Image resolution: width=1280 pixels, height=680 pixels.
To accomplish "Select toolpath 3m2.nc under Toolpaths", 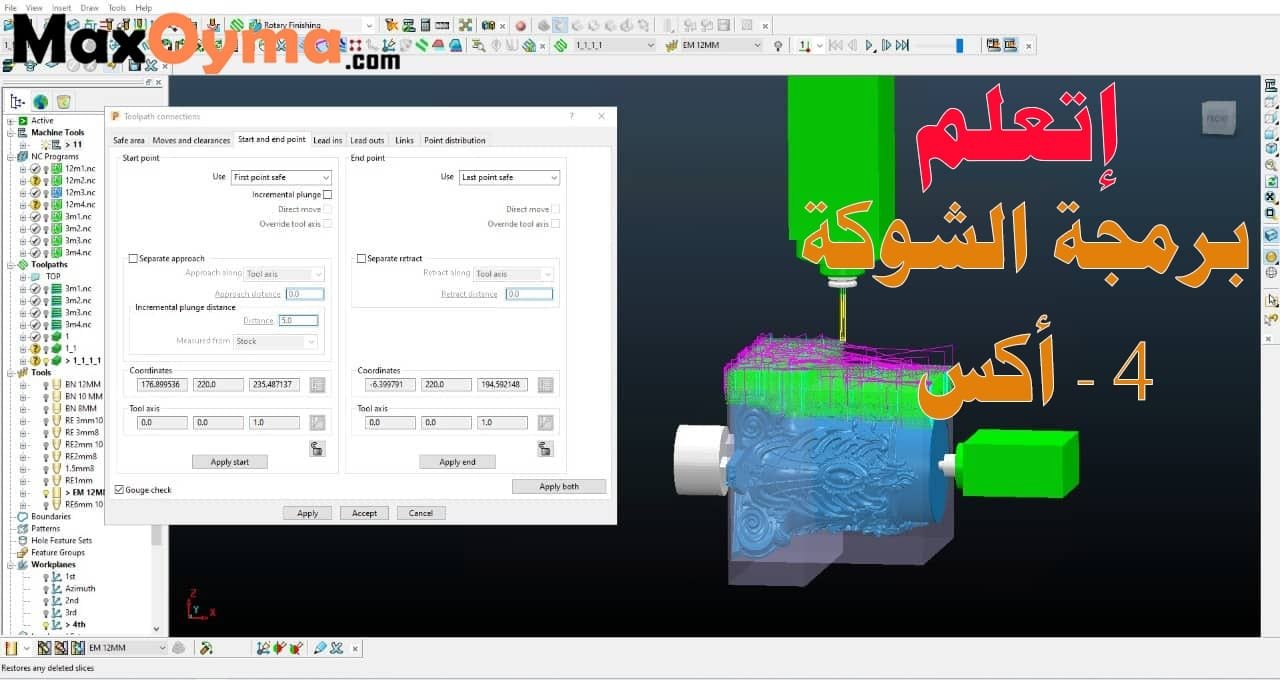I will (78, 300).
